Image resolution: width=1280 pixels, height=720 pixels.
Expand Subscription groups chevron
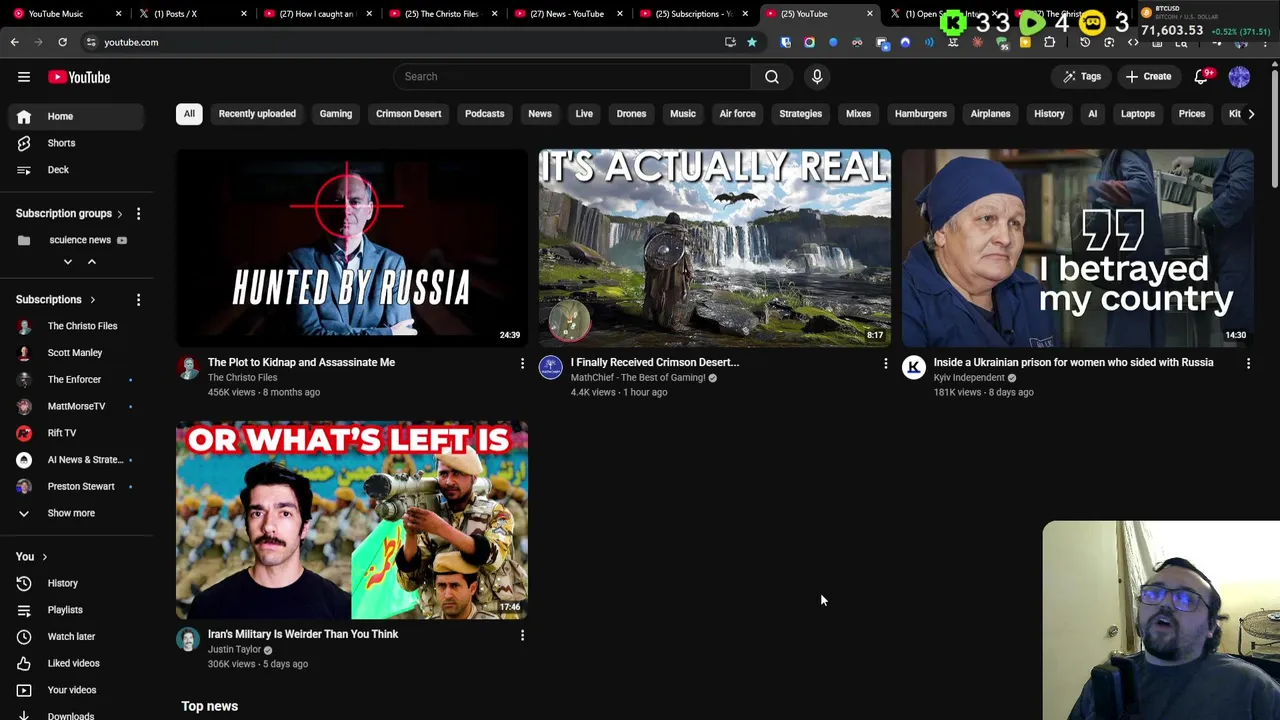[x=119, y=213]
